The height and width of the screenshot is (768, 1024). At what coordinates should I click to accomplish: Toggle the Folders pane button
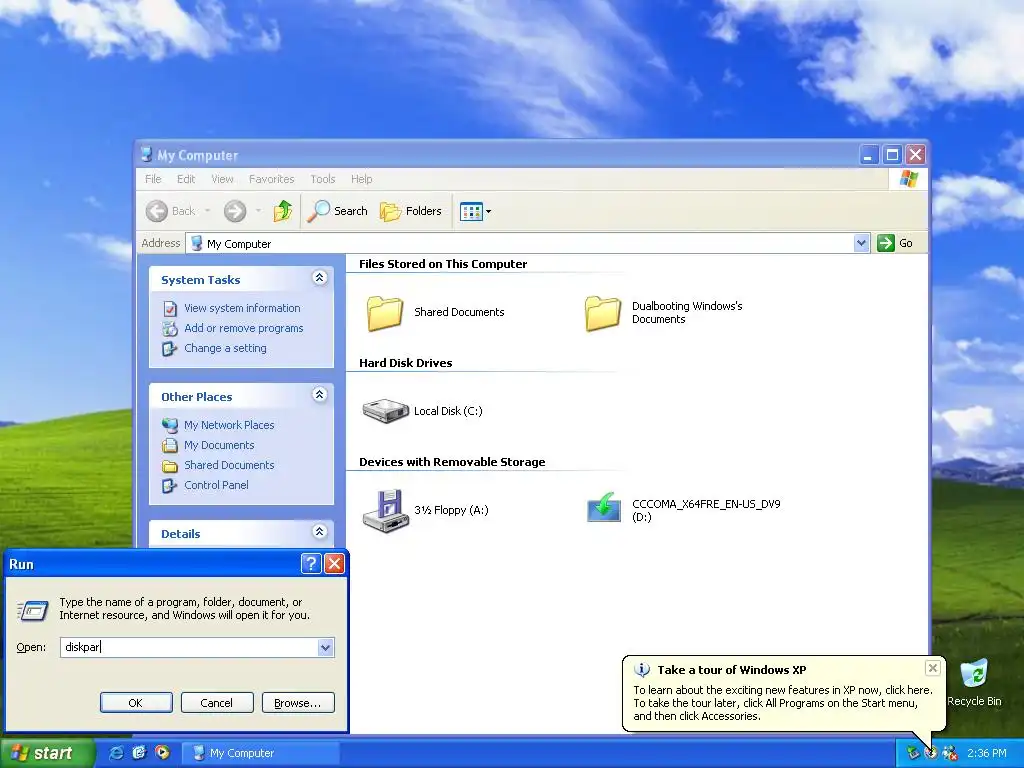(x=411, y=211)
